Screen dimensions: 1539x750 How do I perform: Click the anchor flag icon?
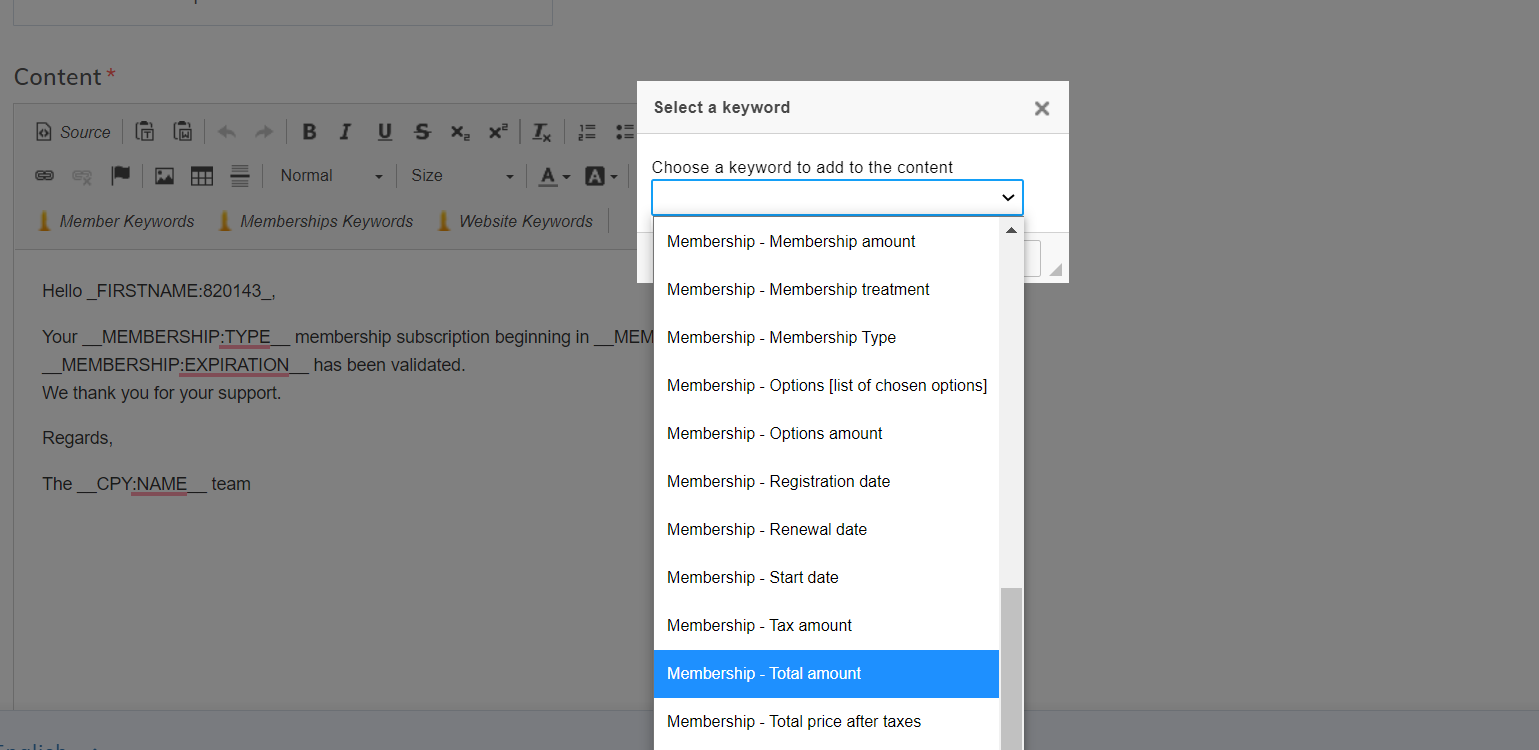pyautogui.click(x=121, y=176)
